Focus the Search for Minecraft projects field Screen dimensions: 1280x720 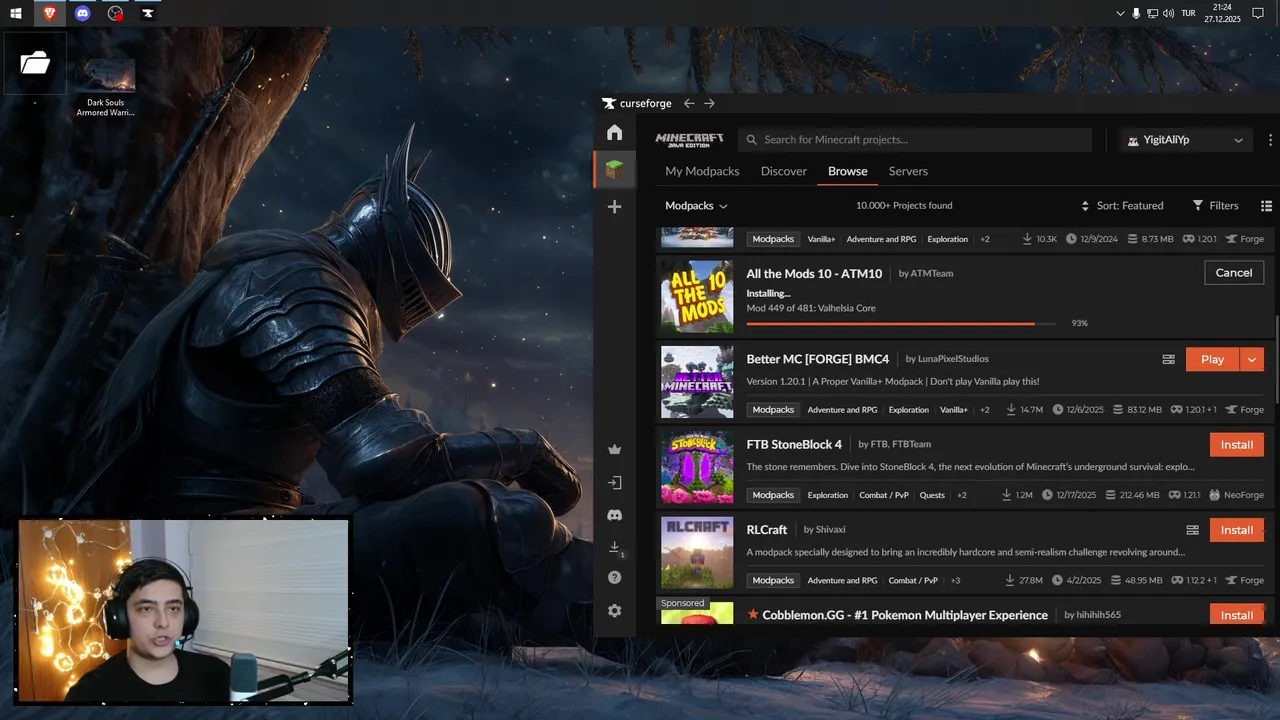915,140
